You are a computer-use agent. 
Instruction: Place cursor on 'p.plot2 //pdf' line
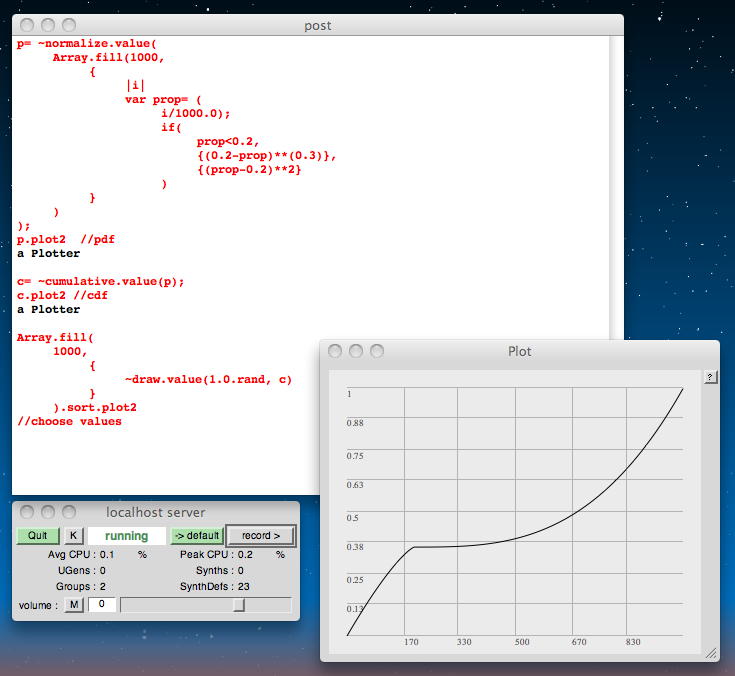(58, 240)
